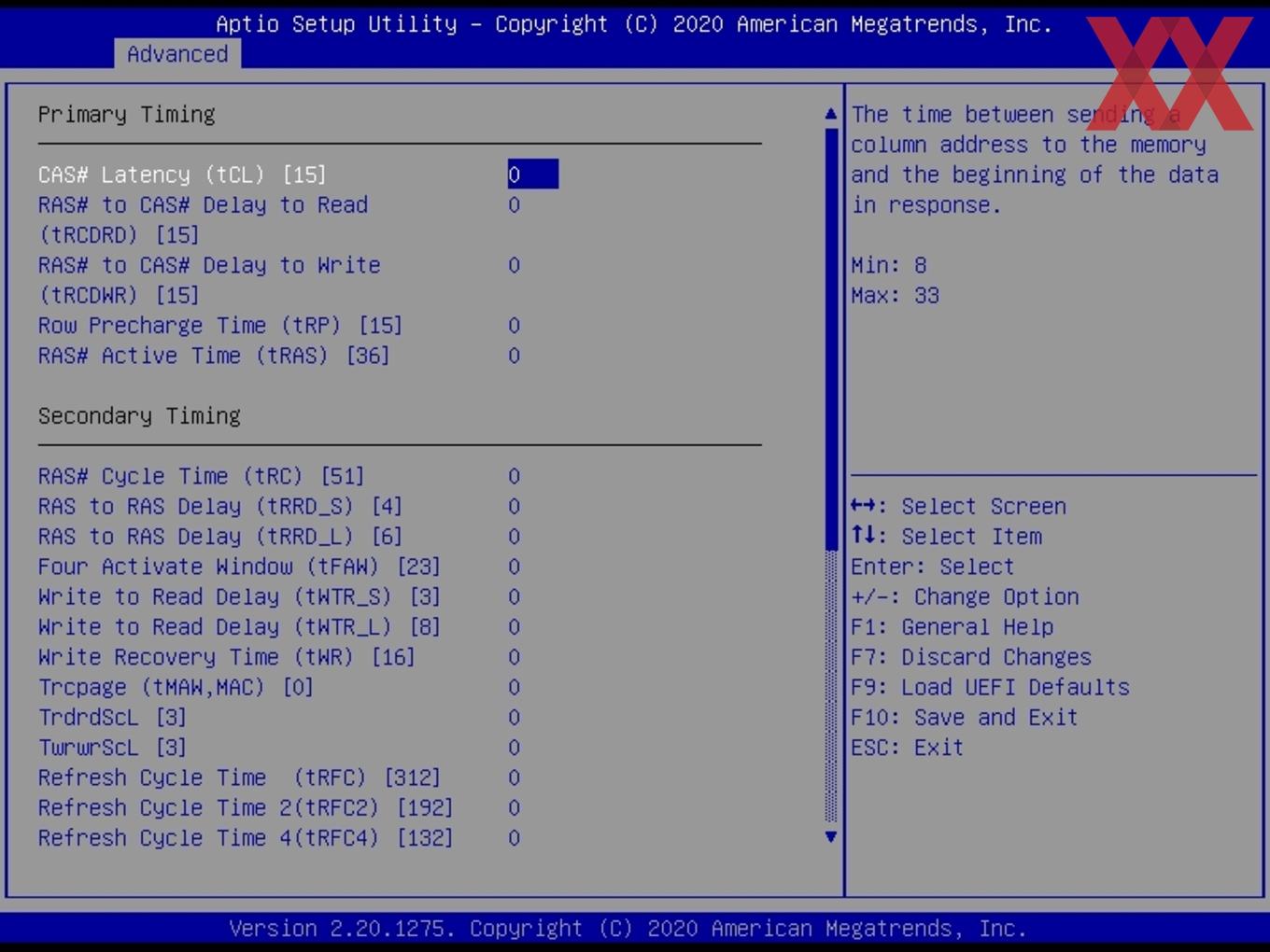Click the Min: 8 help text
This screenshot has width=1270, height=952.
(x=889, y=265)
